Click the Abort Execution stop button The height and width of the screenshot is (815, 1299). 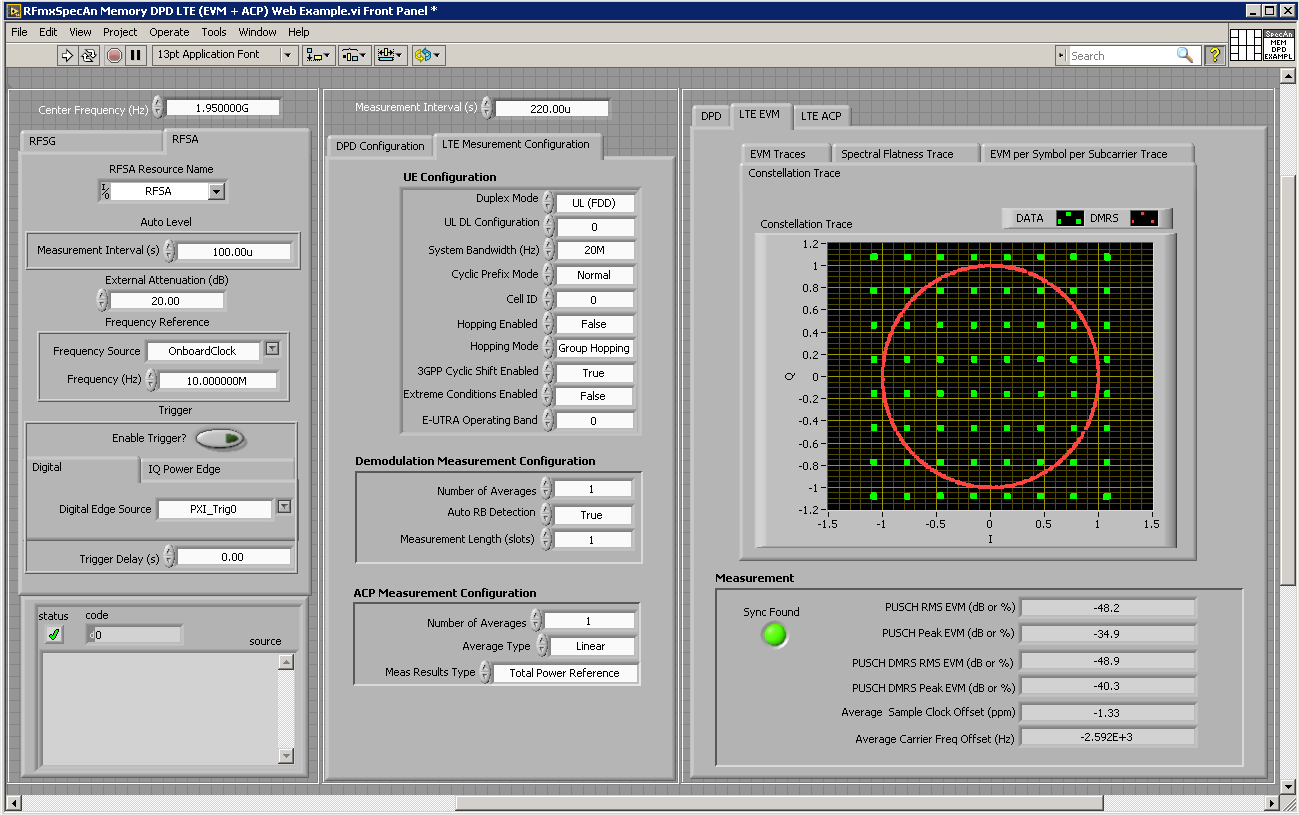tap(114, 55)
